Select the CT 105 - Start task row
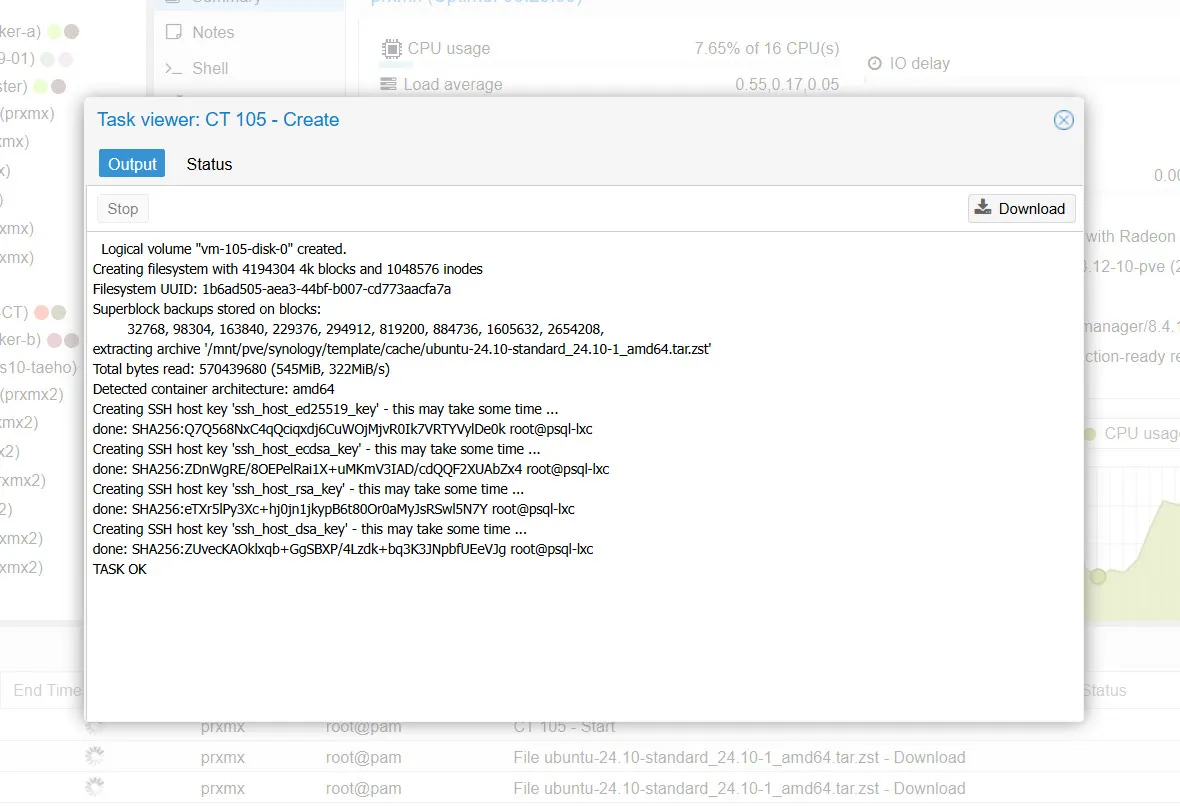 564,727
